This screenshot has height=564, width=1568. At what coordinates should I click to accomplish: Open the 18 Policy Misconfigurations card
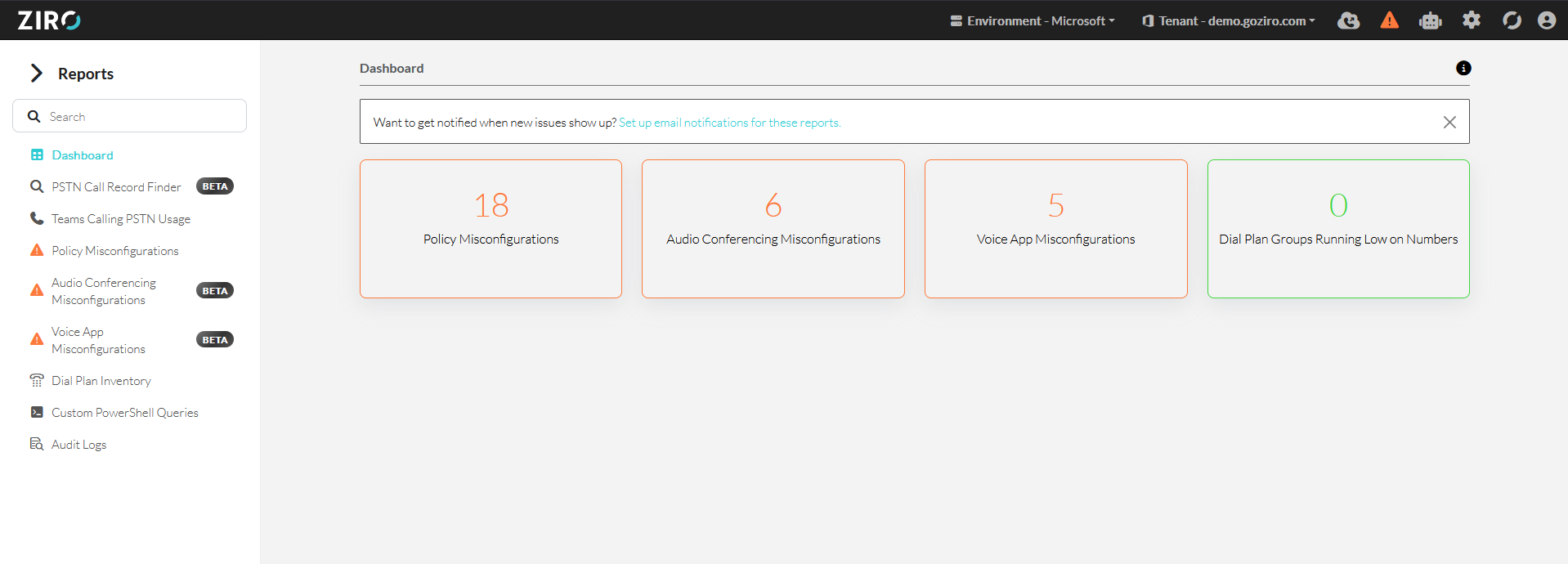point(491,229)
